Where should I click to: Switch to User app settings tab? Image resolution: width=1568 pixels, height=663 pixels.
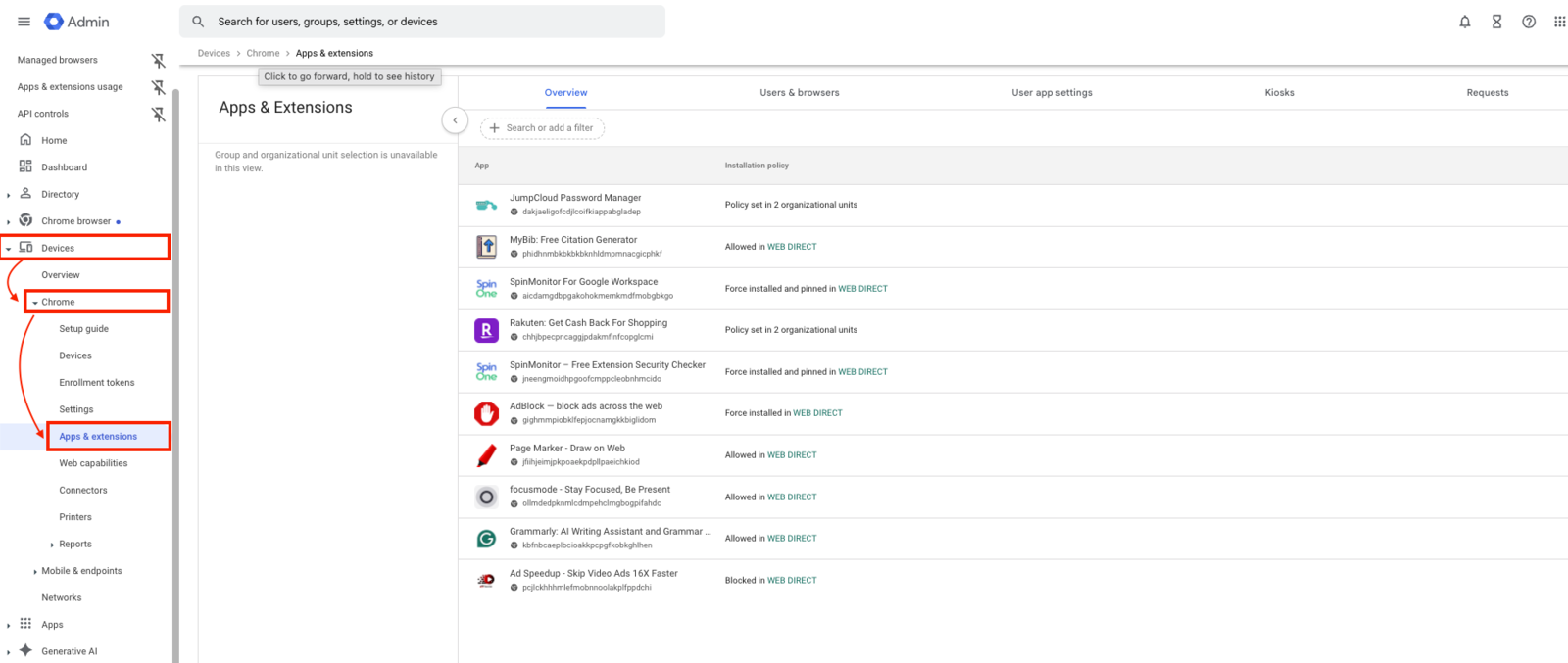(1052, 92)
